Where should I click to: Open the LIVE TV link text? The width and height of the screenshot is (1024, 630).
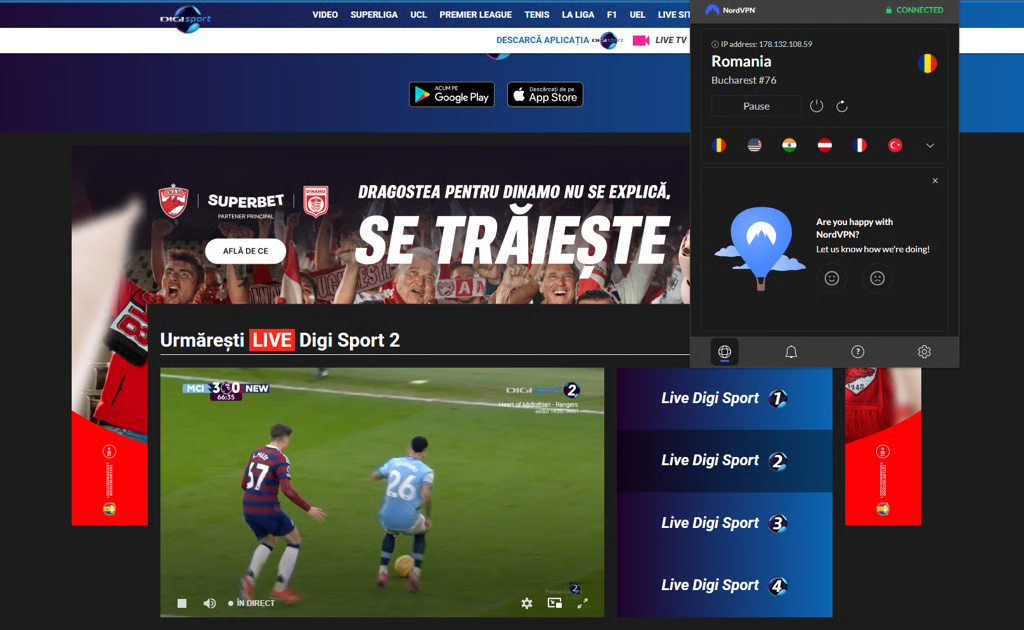(671, 40)
